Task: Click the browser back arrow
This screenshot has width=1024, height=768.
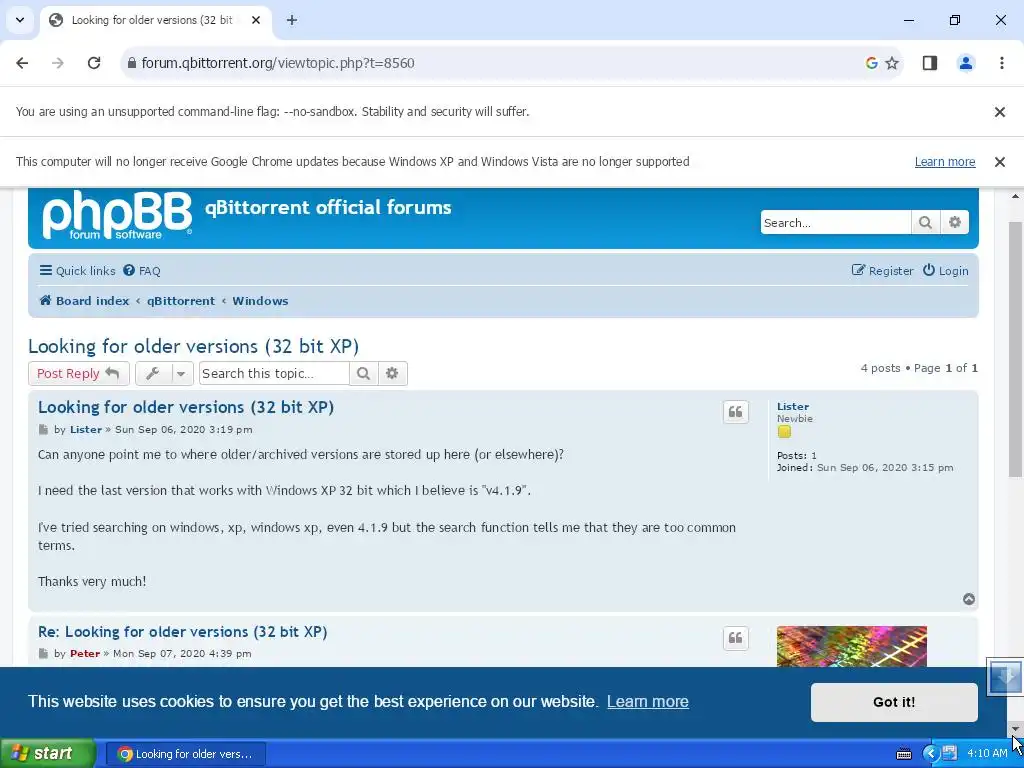Action: point(22,63)
